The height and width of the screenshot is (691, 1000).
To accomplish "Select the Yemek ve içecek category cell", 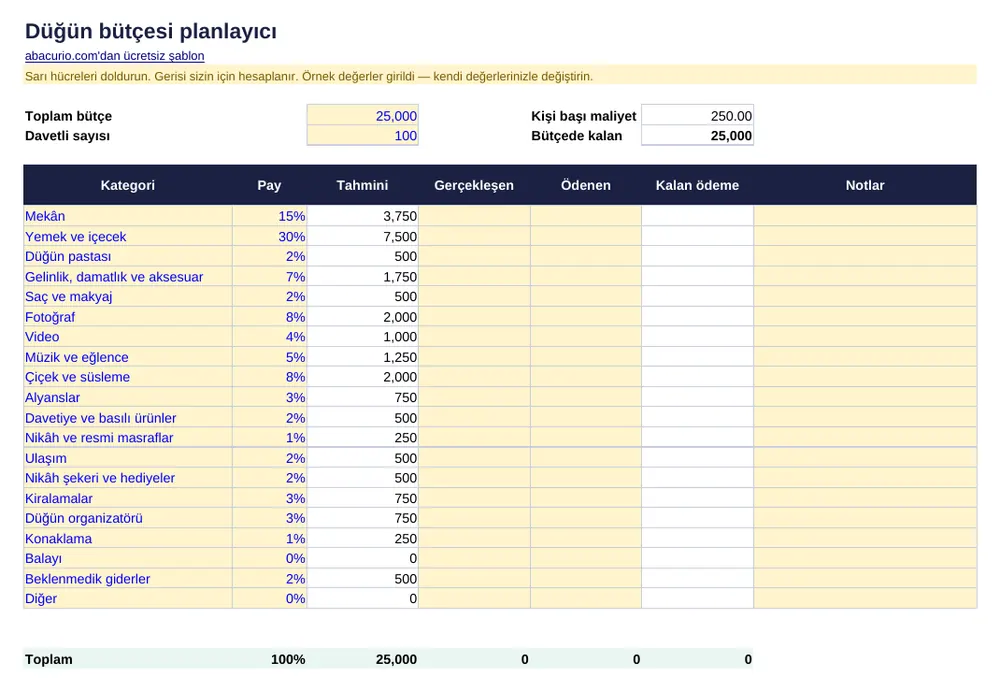I will [x=128, y=236].
